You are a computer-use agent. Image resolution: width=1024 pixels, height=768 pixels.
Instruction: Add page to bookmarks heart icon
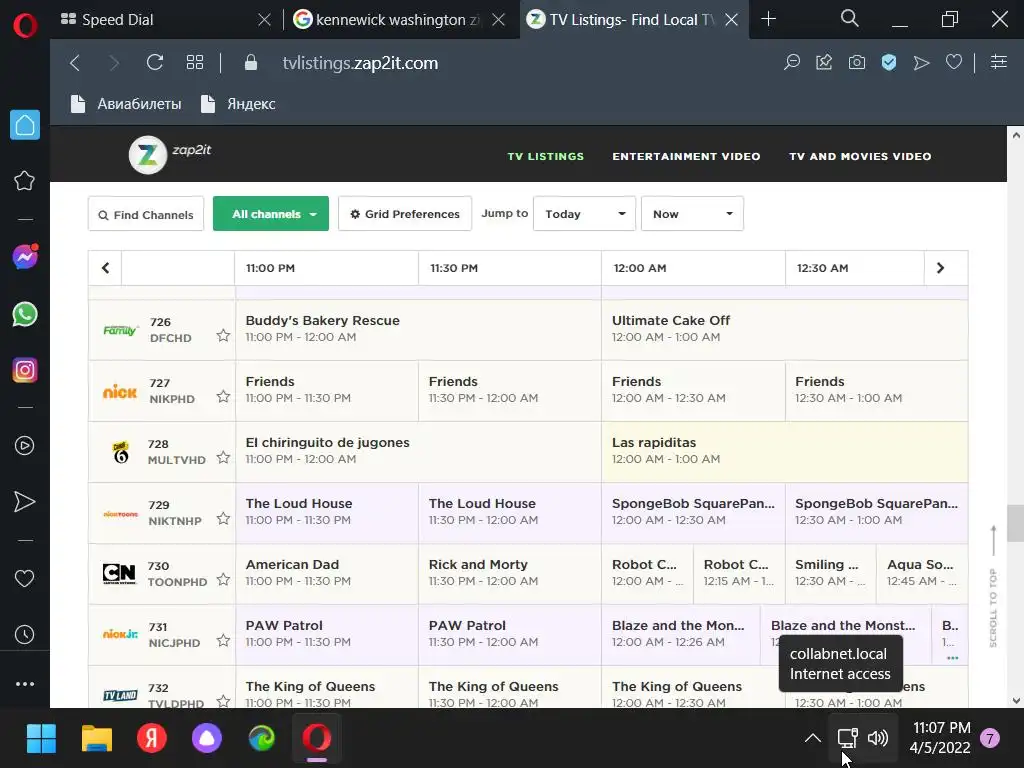click(x=954, y=63)
